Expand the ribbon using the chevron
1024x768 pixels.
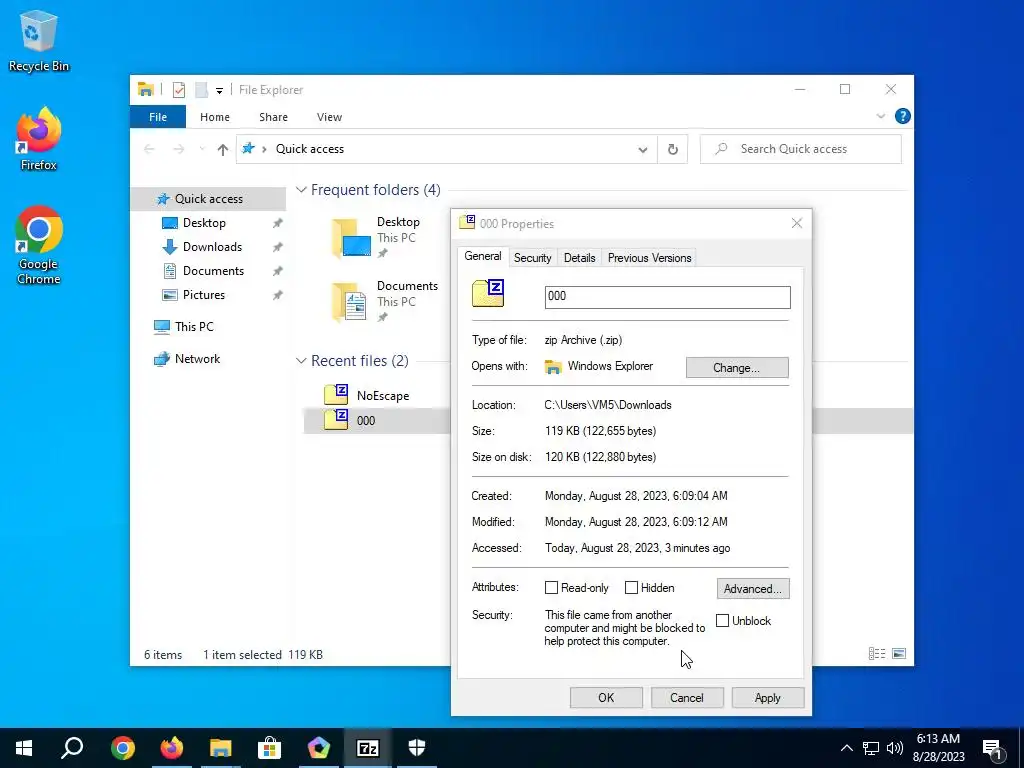click(x=880, y=116)
